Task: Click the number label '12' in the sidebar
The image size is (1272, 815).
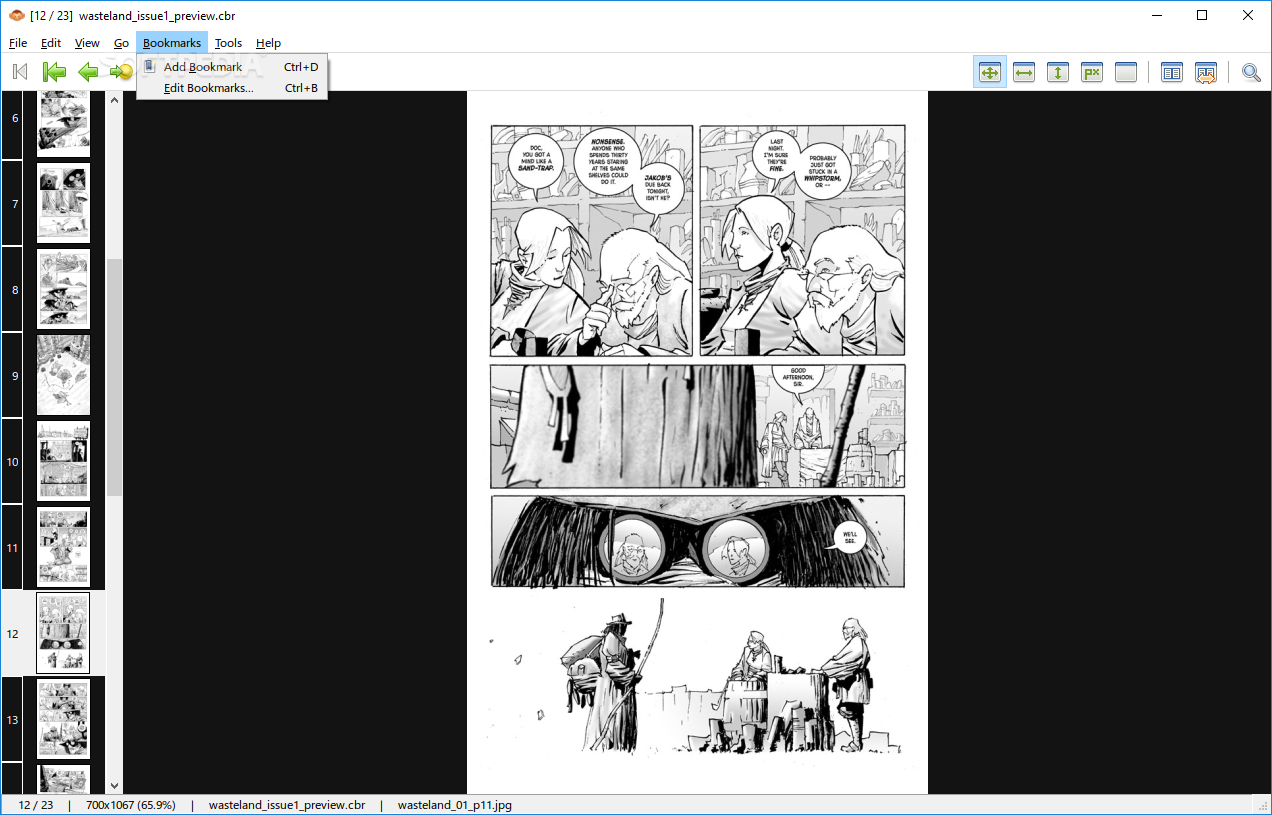Action: [12, 634]
